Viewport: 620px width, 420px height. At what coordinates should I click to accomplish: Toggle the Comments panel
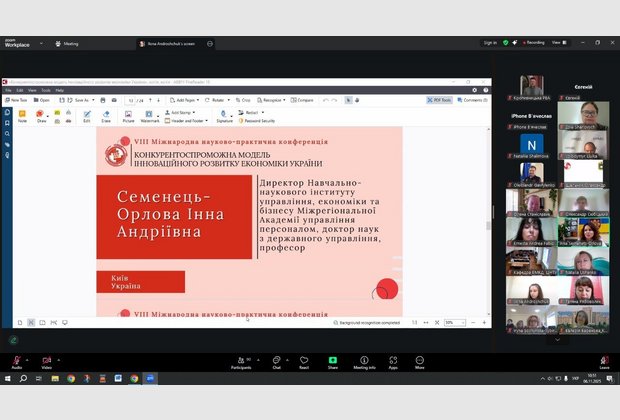pyautogui.click(x=472, y=100)
